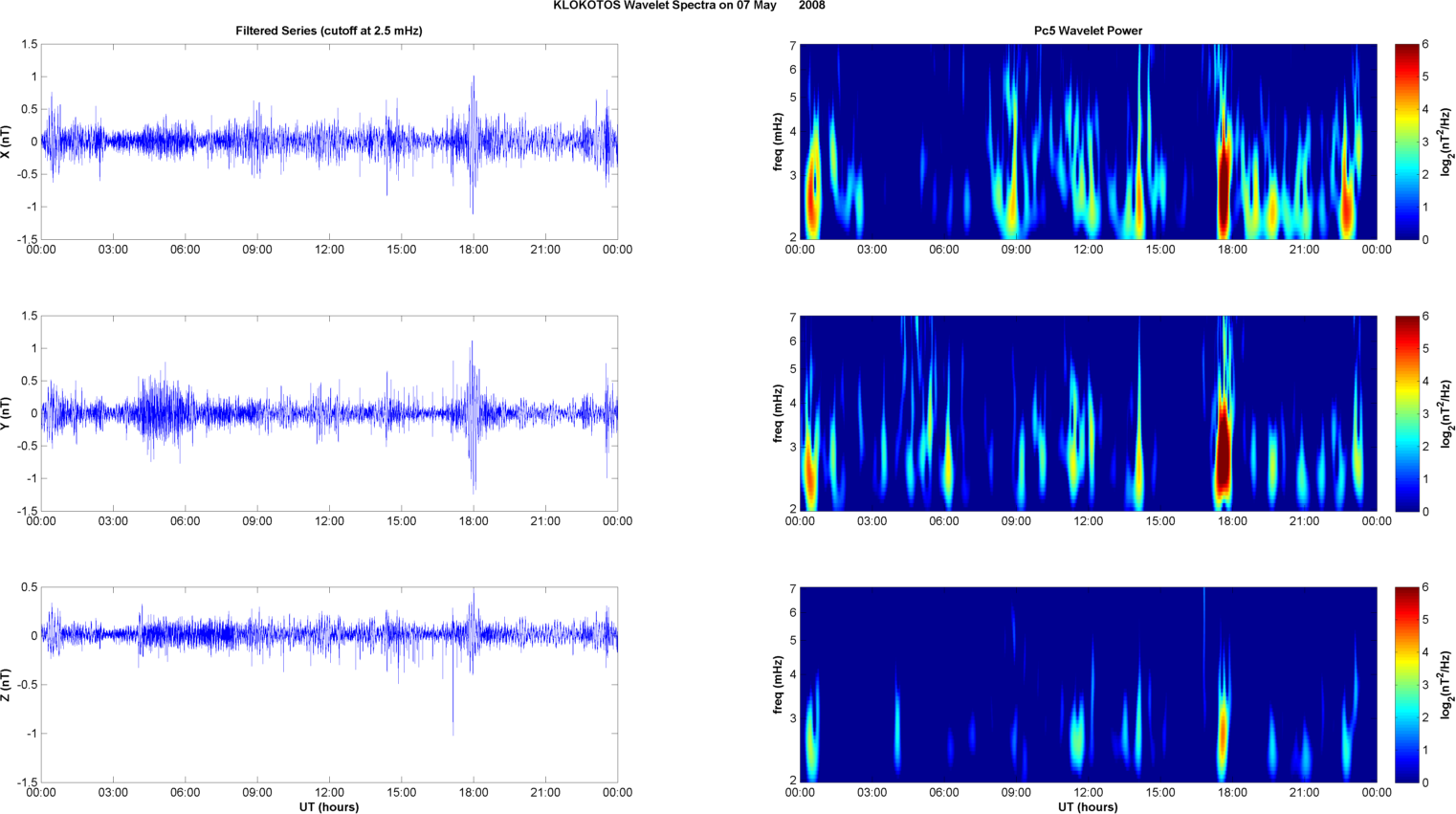
Task: Click the colorbar beside the top wavelet plot
Action: [1406, 142]
